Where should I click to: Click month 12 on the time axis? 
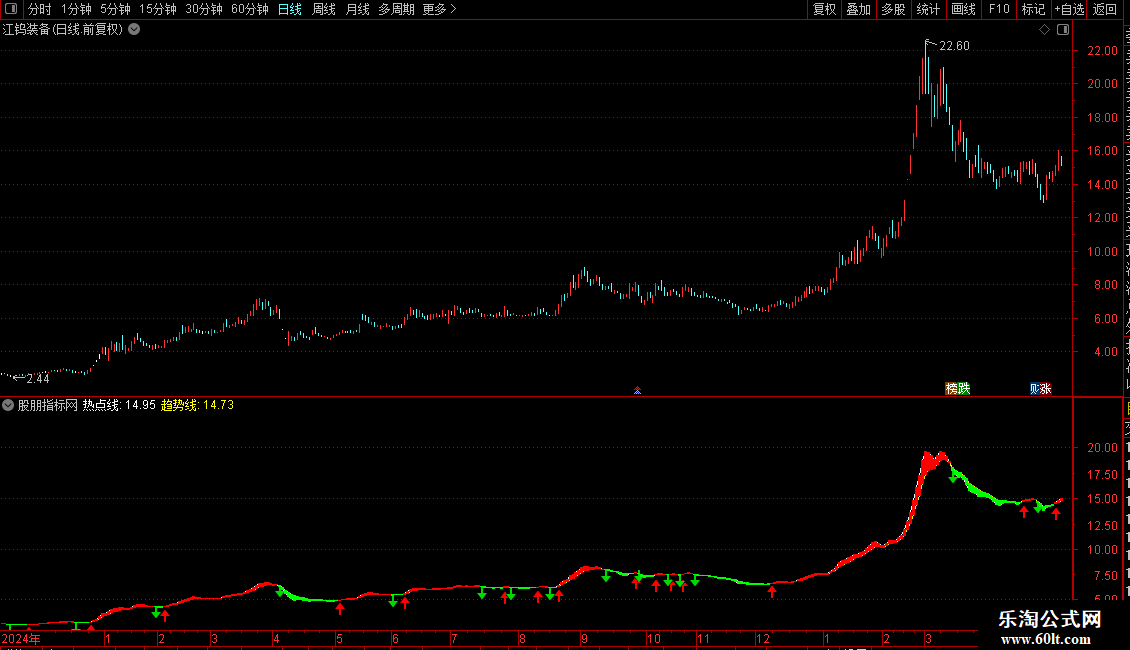tap(763, 638)
